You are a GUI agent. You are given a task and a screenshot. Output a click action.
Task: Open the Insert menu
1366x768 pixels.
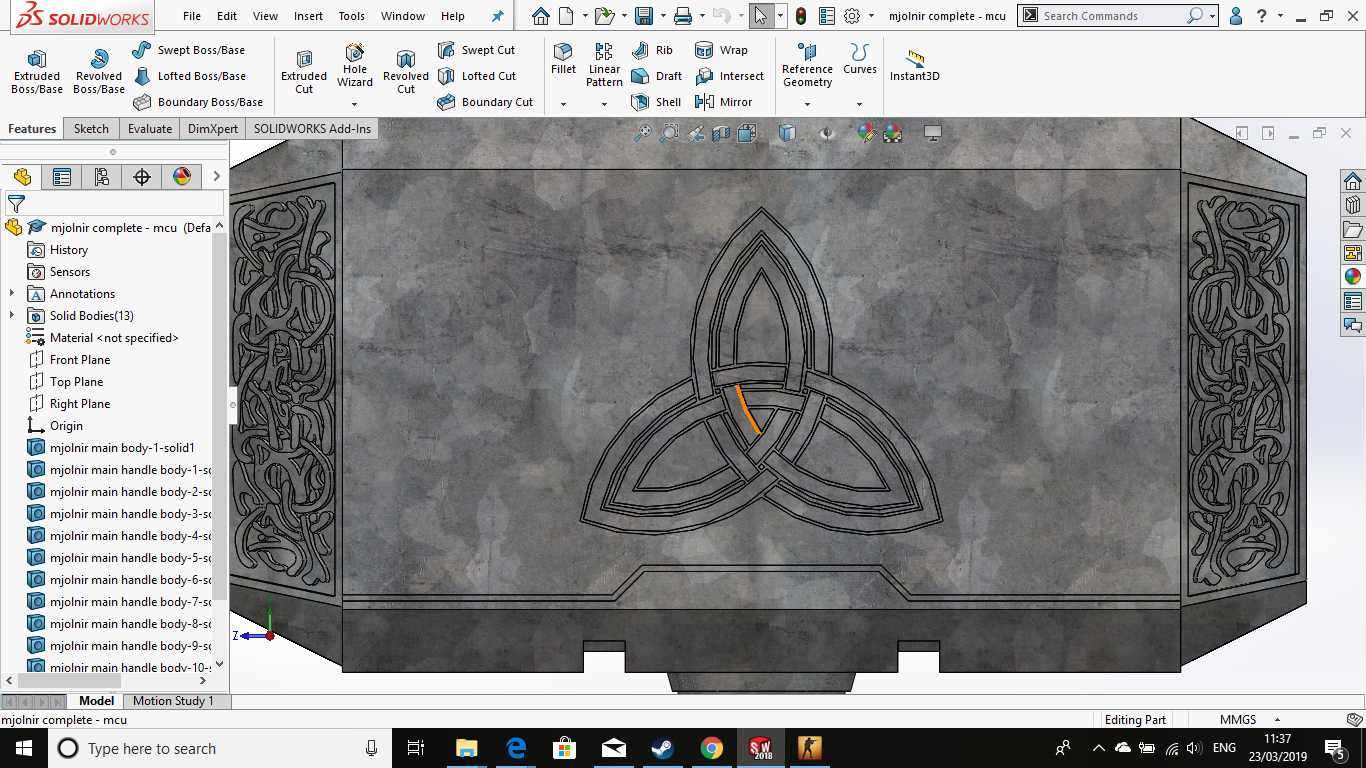(308, 16)
